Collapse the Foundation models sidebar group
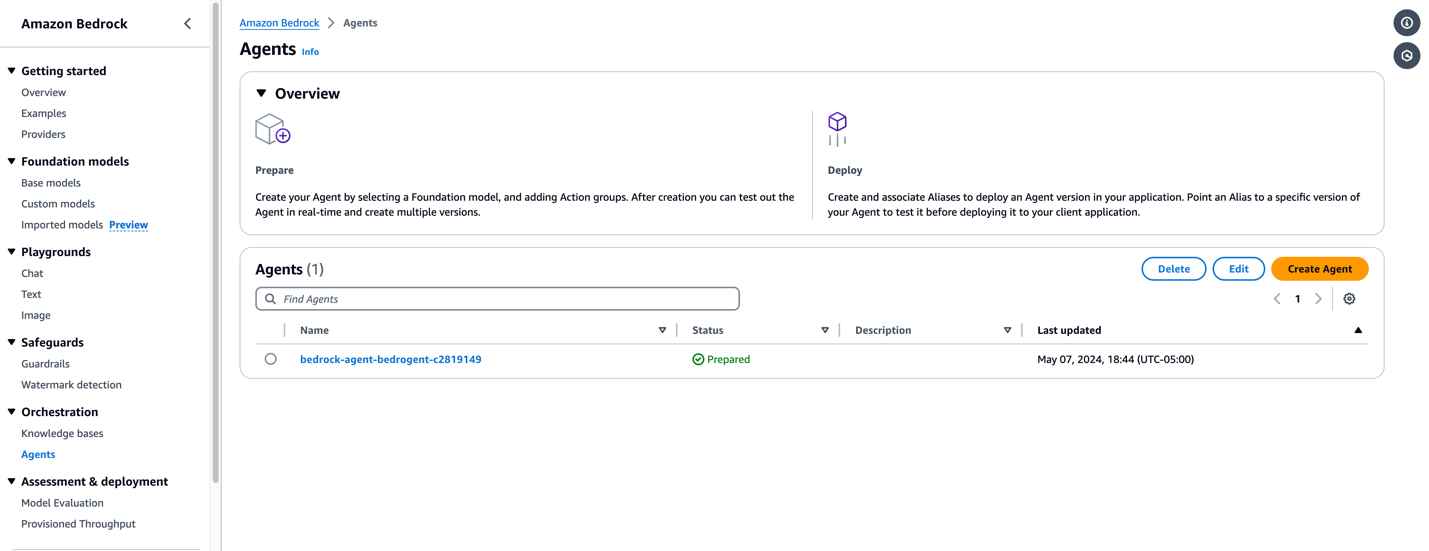Screen dimensions: 1429x551 [x=12, y=161]
